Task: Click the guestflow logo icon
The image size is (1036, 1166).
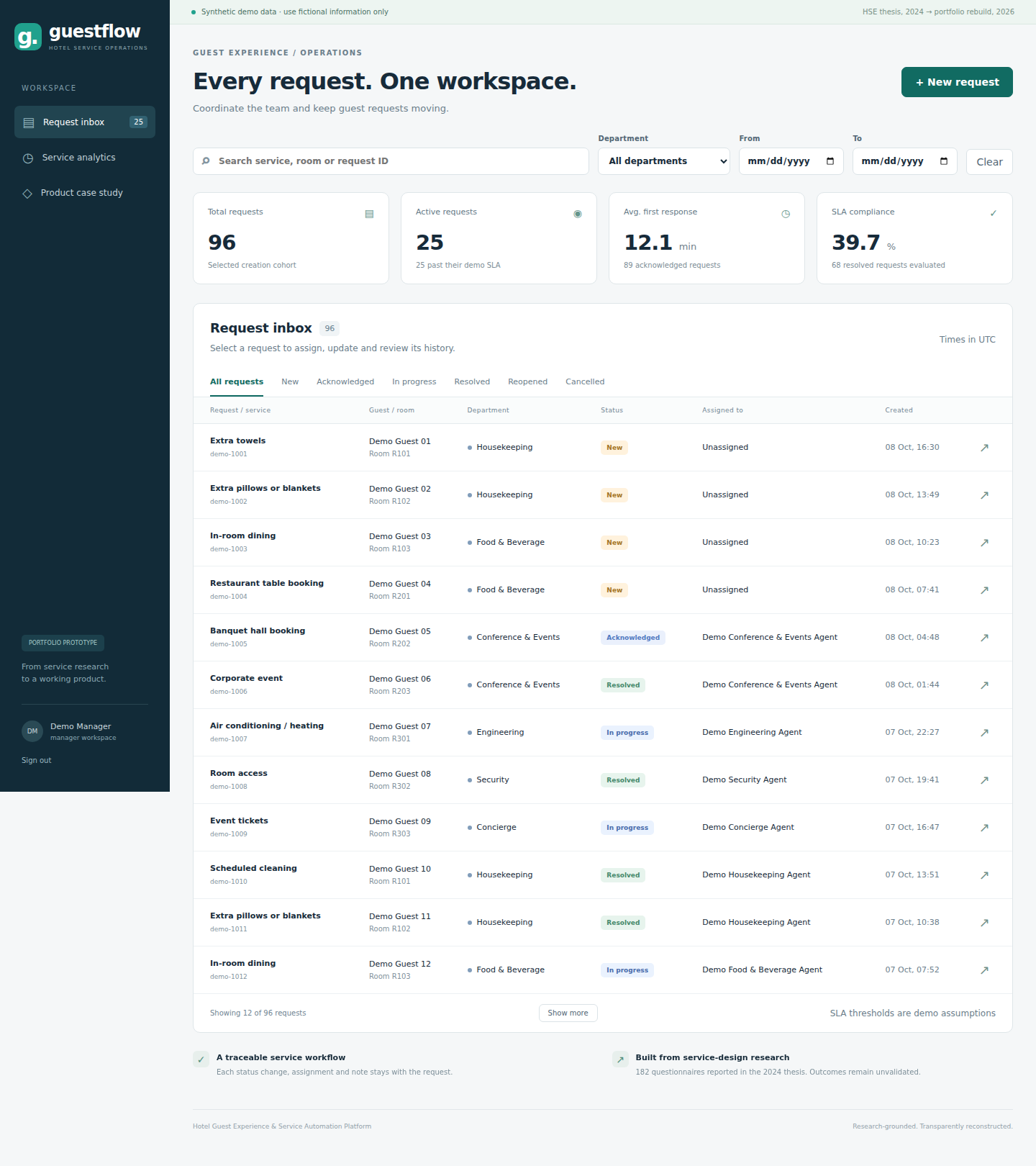Action: (x=28, y=37)
